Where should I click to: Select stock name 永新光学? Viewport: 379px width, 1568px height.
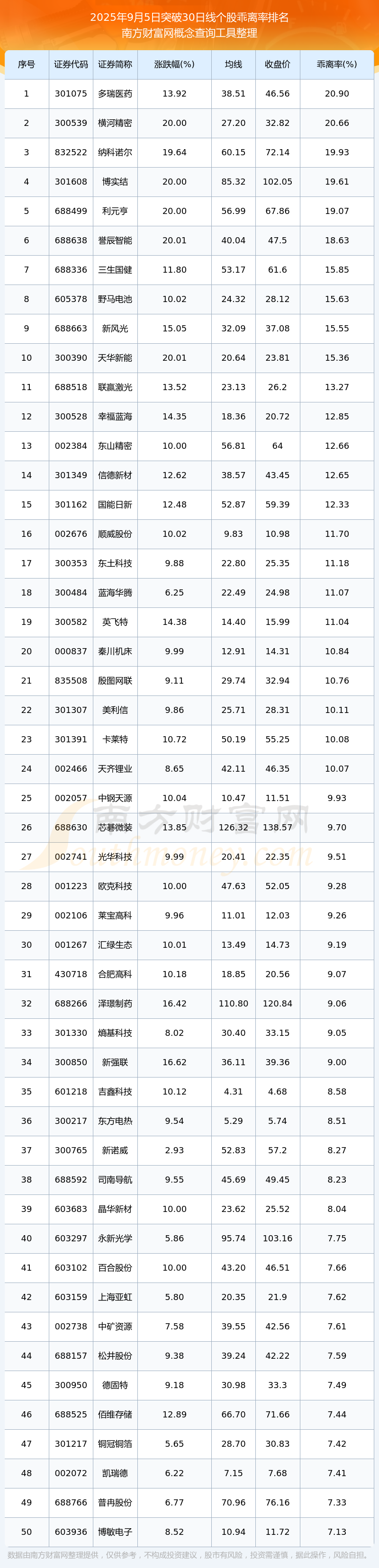[115, 1238]
